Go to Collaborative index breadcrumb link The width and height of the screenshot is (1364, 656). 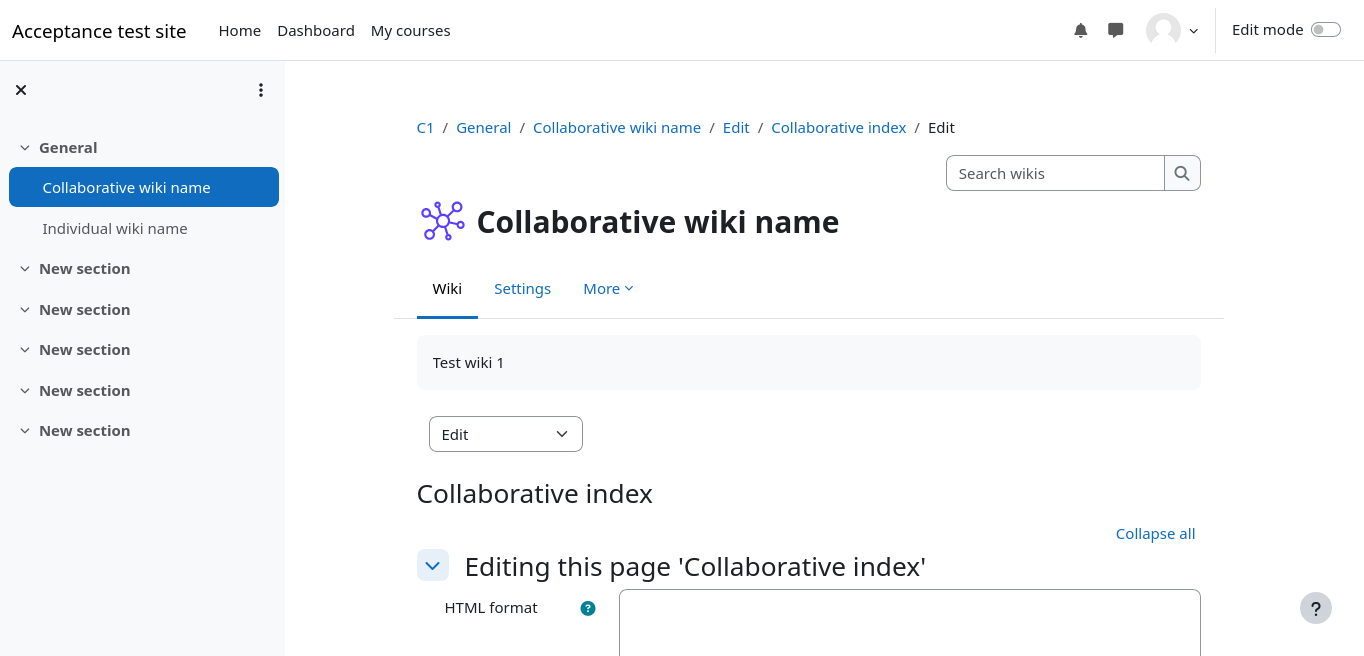[838, 128]
